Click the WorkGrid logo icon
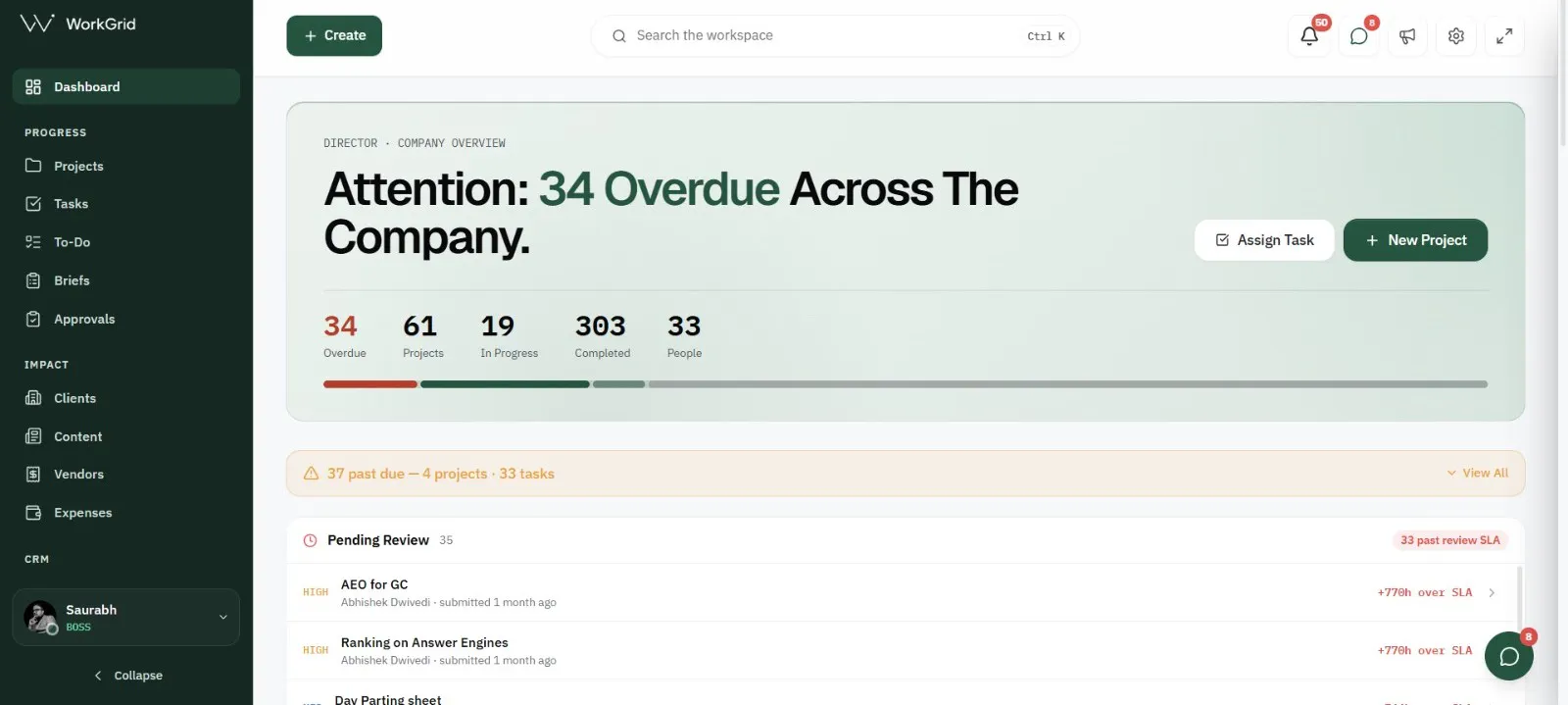The height and width of the screenshot is (705, 1568). pyautogui.click(x=37, y=24)
